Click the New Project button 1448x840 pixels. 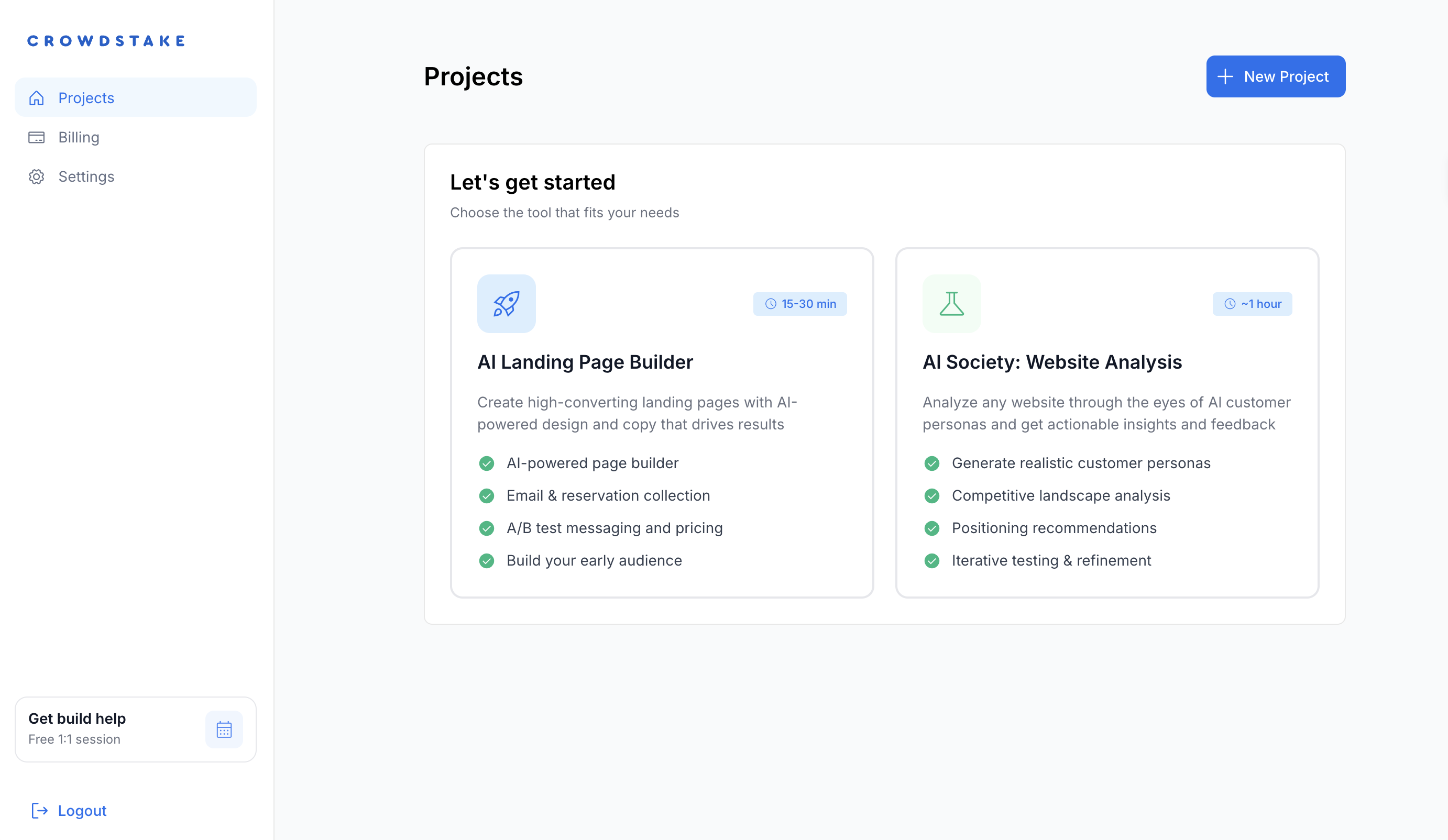pos(1276,76)
